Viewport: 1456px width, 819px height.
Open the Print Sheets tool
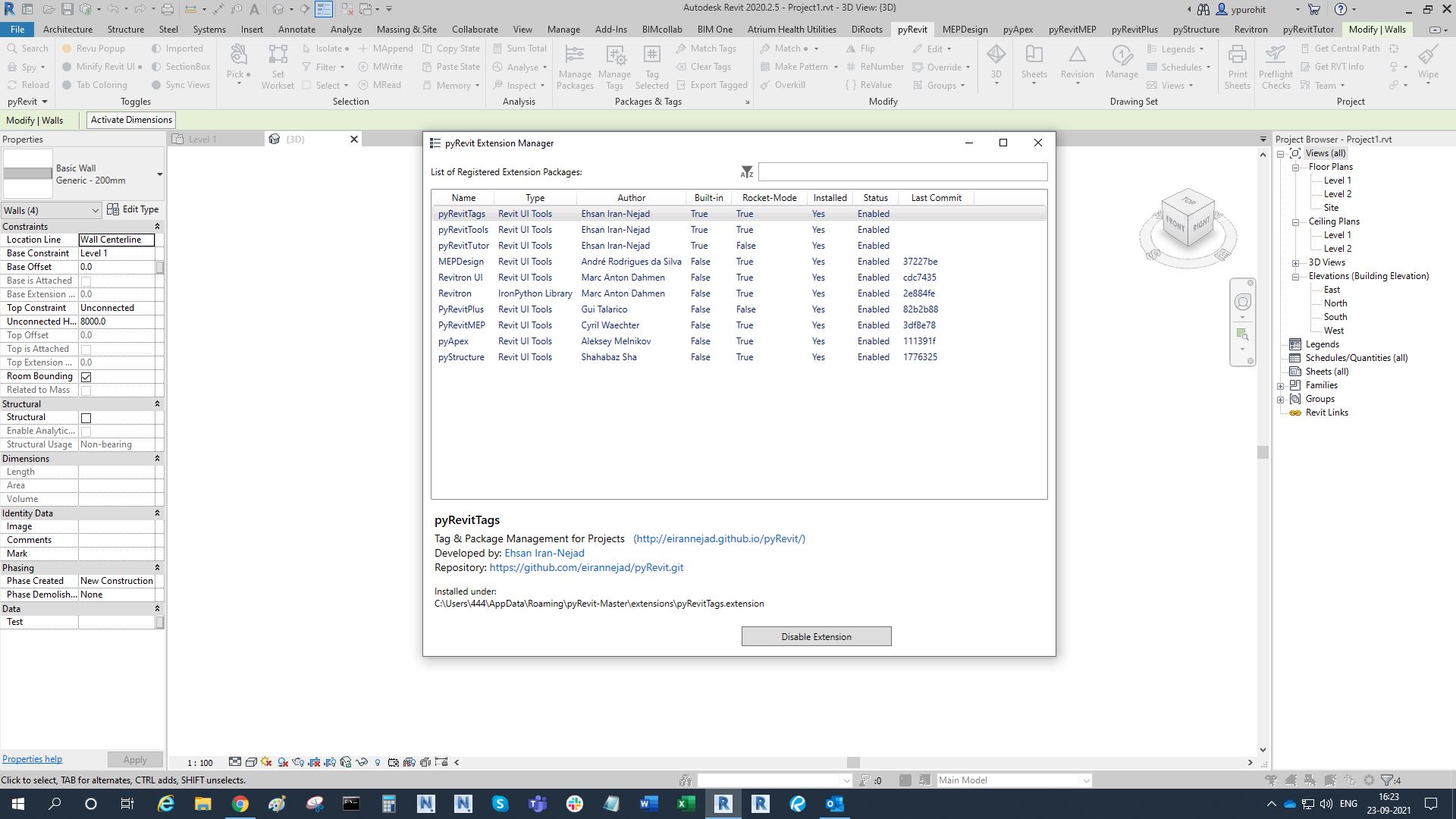(x=1237, y=67)
